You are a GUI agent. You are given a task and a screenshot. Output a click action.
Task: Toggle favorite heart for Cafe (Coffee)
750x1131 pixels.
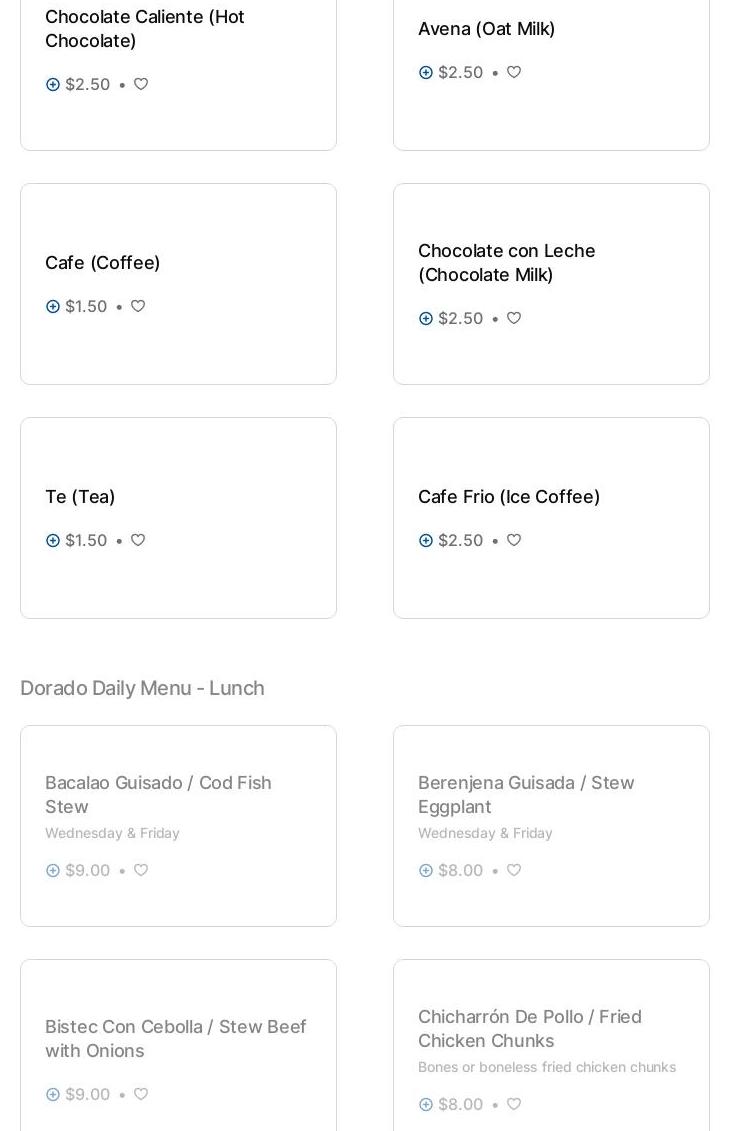click(x=138, y=307)
